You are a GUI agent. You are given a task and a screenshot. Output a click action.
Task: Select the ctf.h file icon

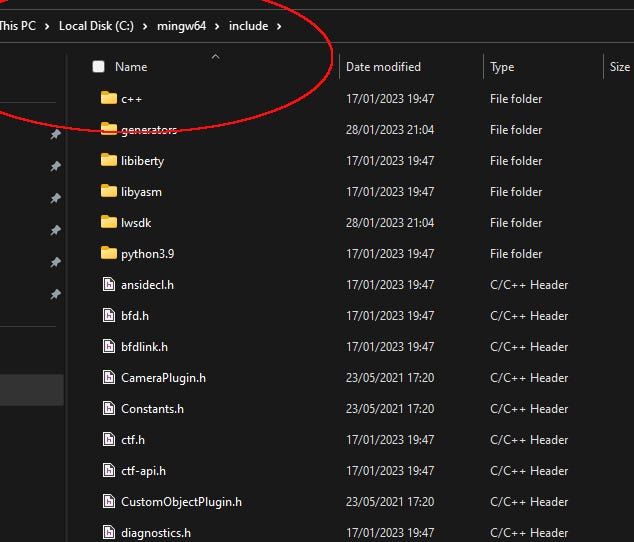coord(109,439)
